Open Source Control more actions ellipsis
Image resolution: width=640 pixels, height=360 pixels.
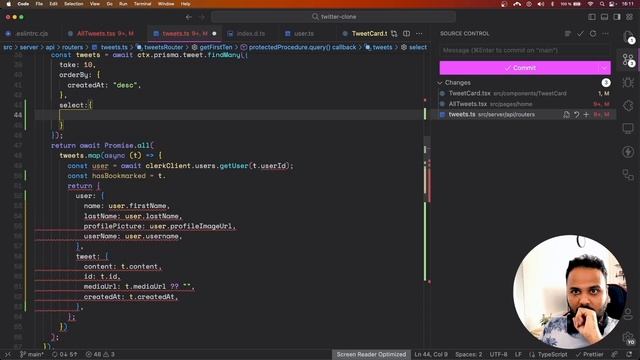pos(605,33)
